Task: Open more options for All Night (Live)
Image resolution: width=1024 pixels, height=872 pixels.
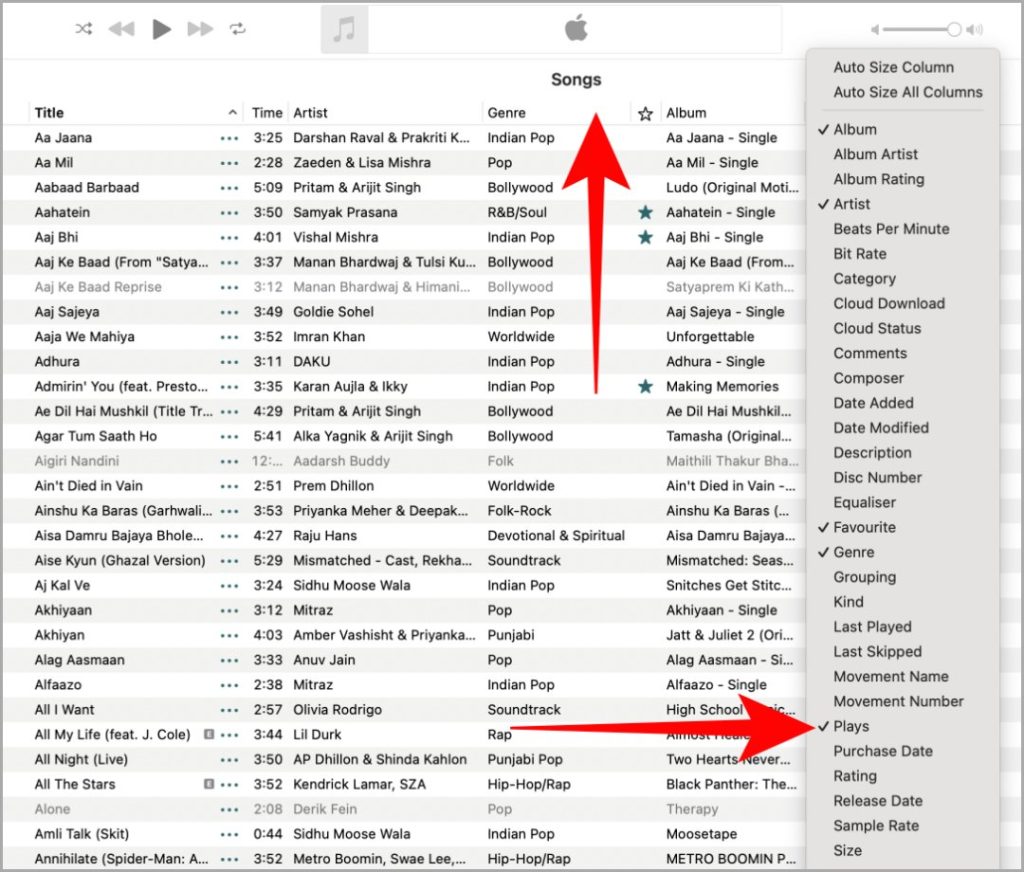Action: tap(229, 760)
